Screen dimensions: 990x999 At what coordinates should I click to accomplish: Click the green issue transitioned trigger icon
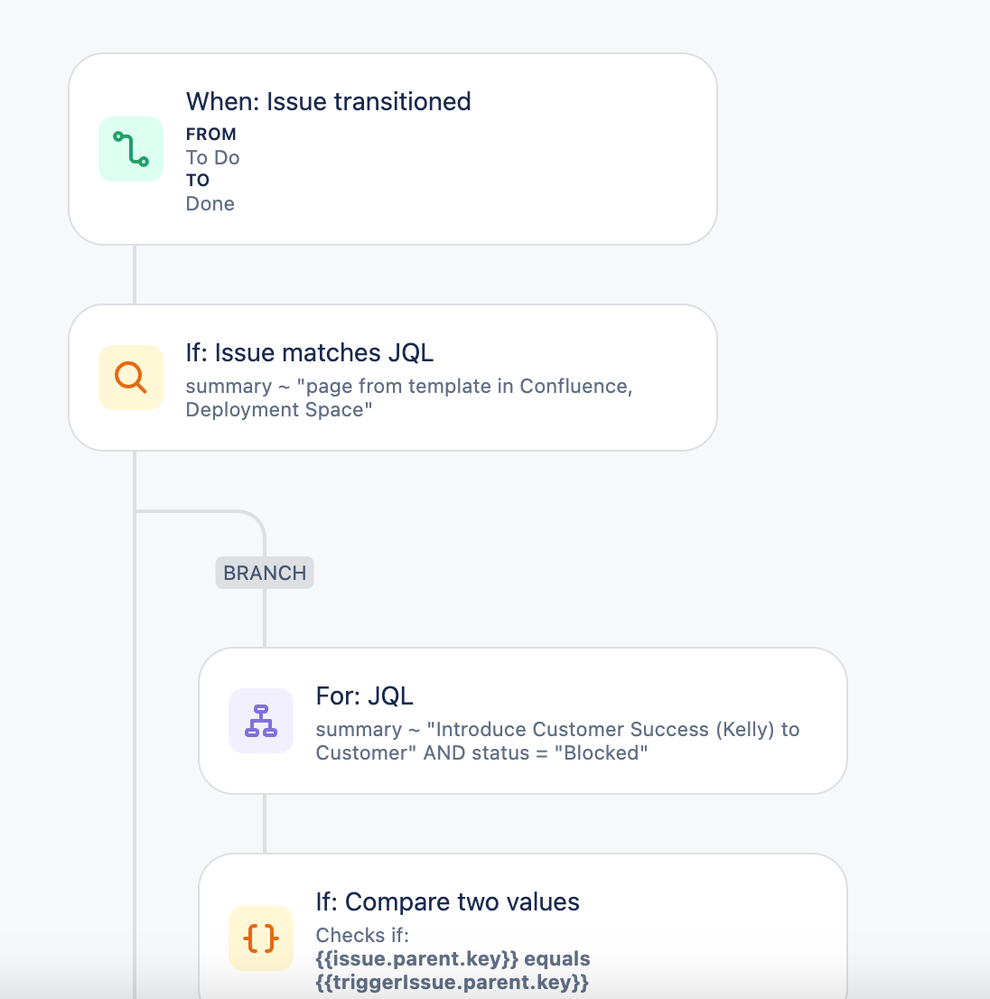coord(131,149)
